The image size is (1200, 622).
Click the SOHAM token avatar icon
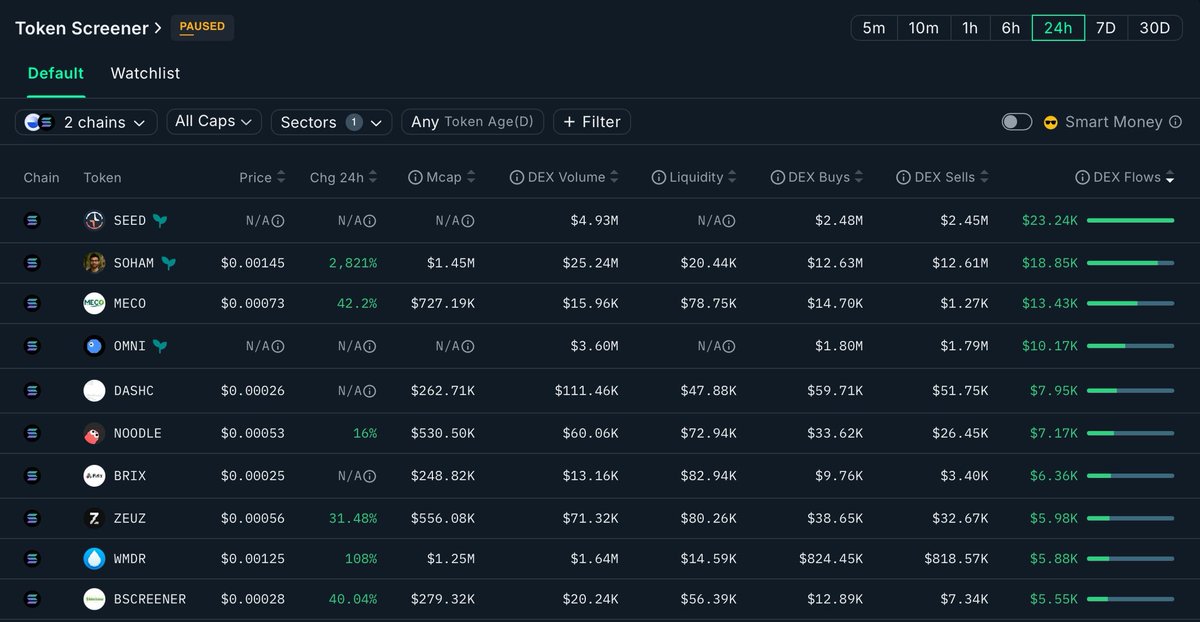[94, 263]
